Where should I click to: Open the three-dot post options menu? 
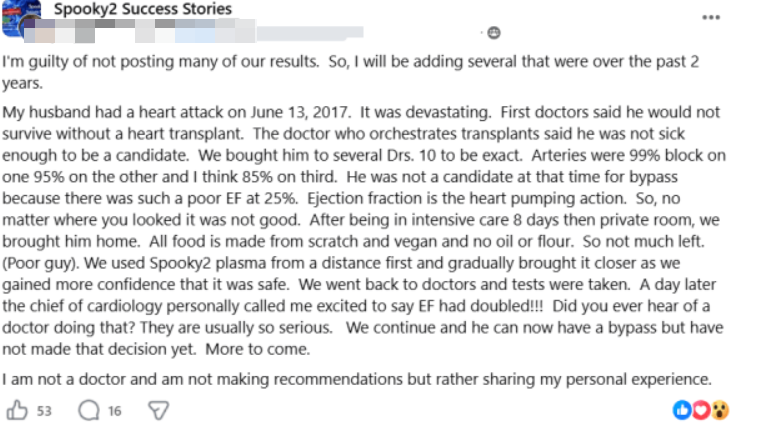point(711,18)
